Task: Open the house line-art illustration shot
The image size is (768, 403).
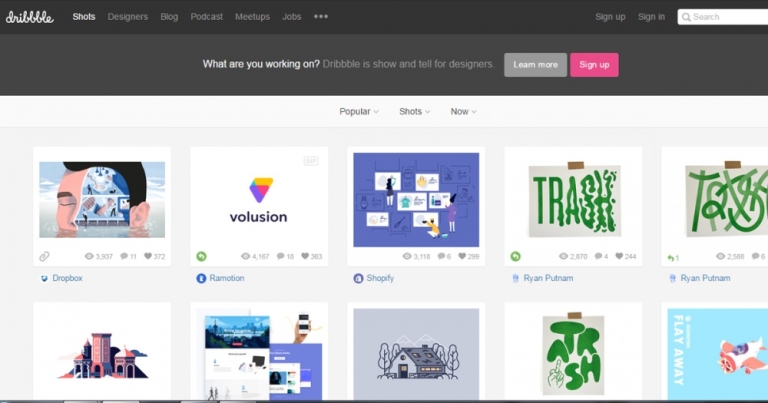Action: [416, 355]
